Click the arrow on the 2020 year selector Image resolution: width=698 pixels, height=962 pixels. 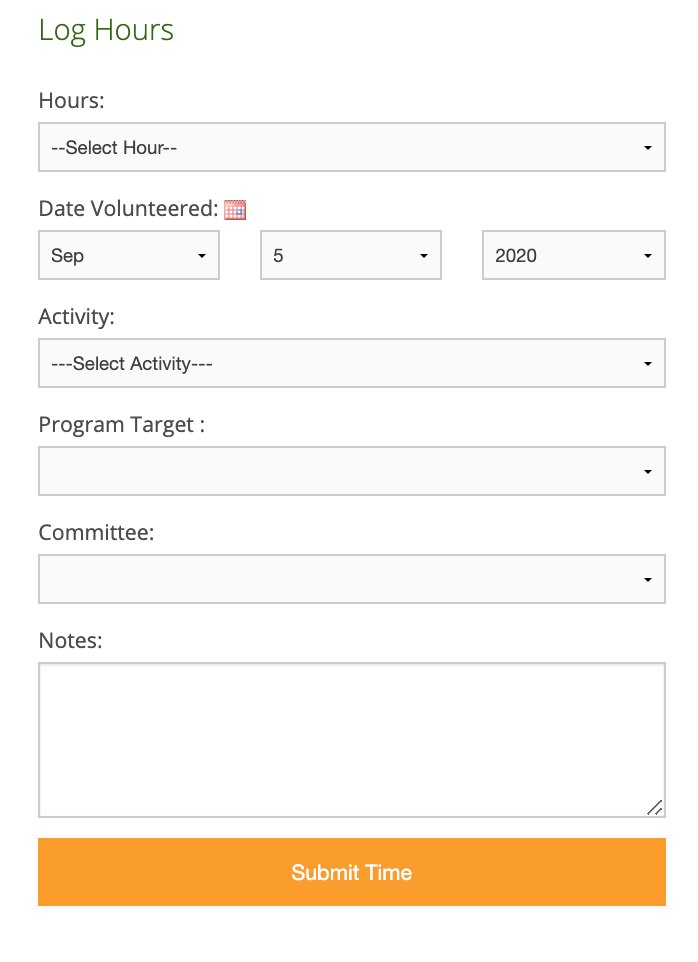click(648, 256)
